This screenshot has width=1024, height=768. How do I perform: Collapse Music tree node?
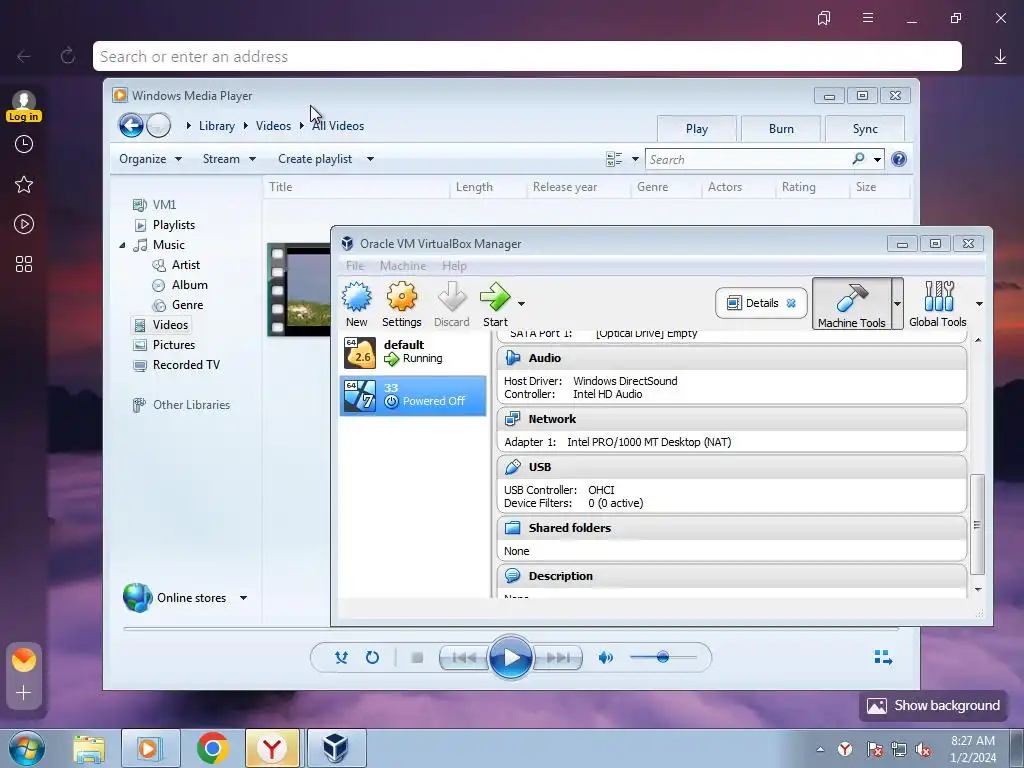coord(122,245)
